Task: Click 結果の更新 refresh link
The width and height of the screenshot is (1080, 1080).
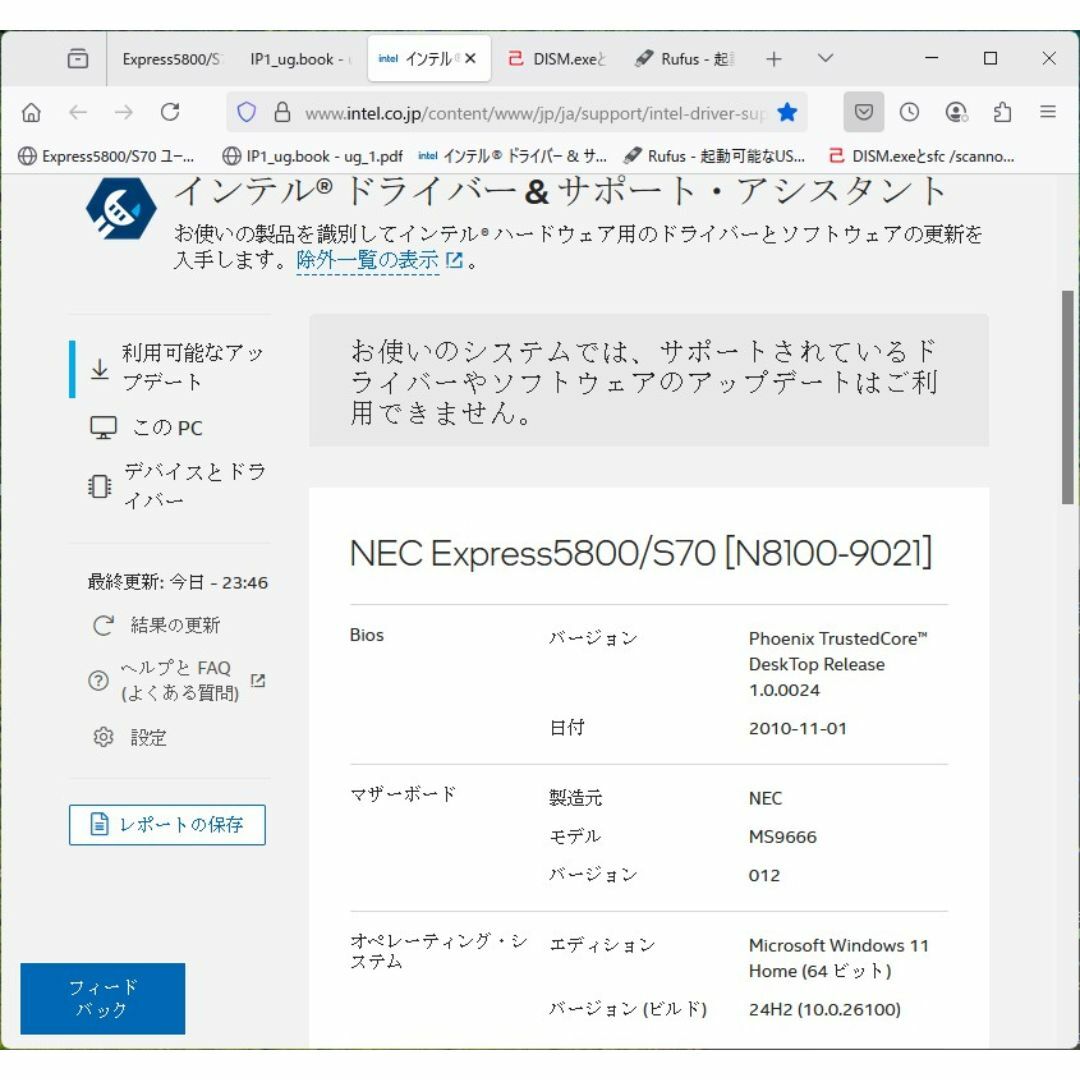Action: coord(157,625)
